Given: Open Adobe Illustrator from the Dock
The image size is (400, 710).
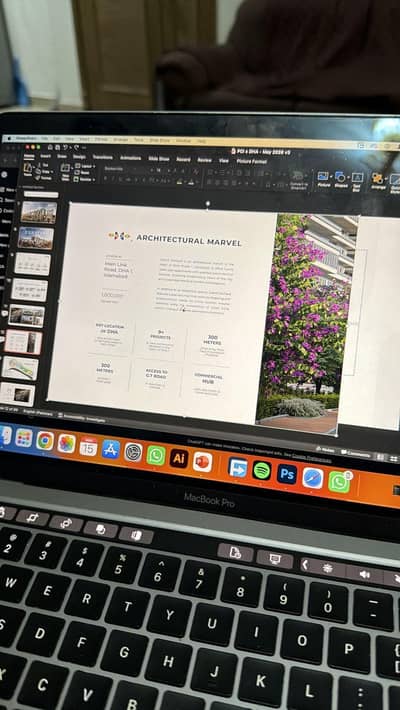Looking at the screenshot, I should 179,458.
